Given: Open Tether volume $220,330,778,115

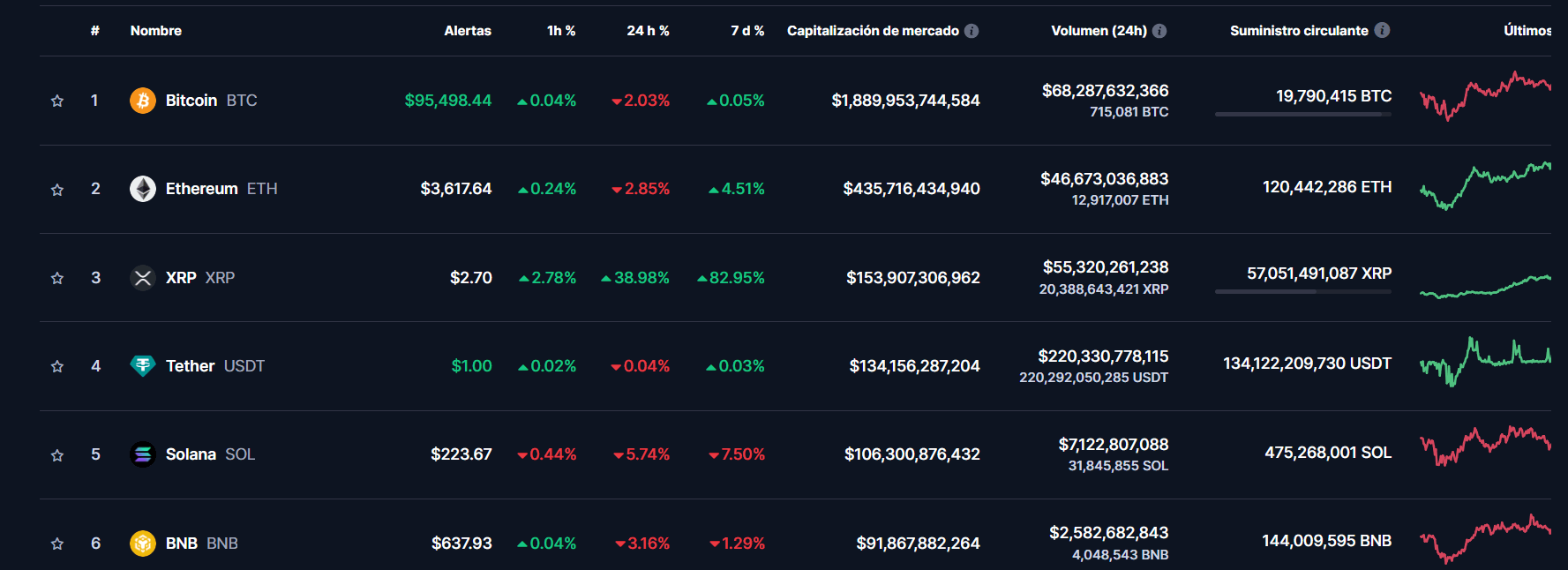Looking at the screenshot, I should click(1104, 356).
